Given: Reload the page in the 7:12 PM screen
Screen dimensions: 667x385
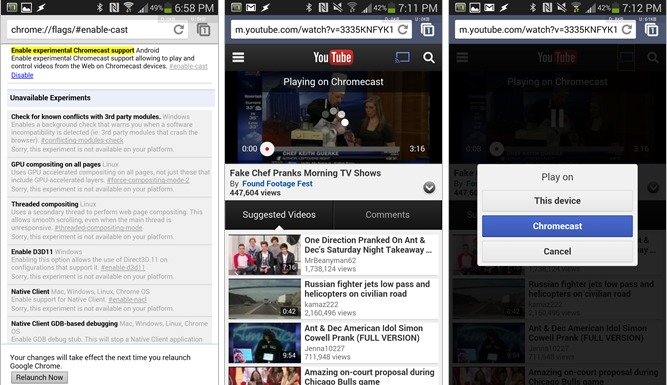Looking at the screenshot, I should 627,29.
